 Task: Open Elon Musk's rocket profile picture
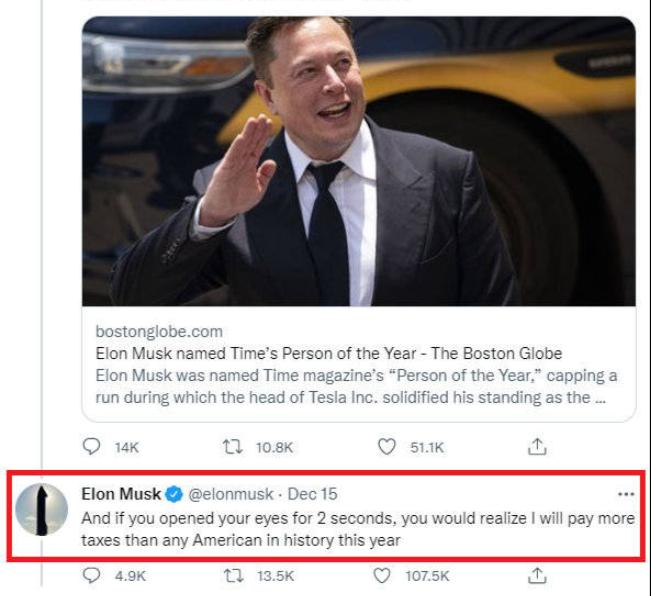tap(42, 509)
